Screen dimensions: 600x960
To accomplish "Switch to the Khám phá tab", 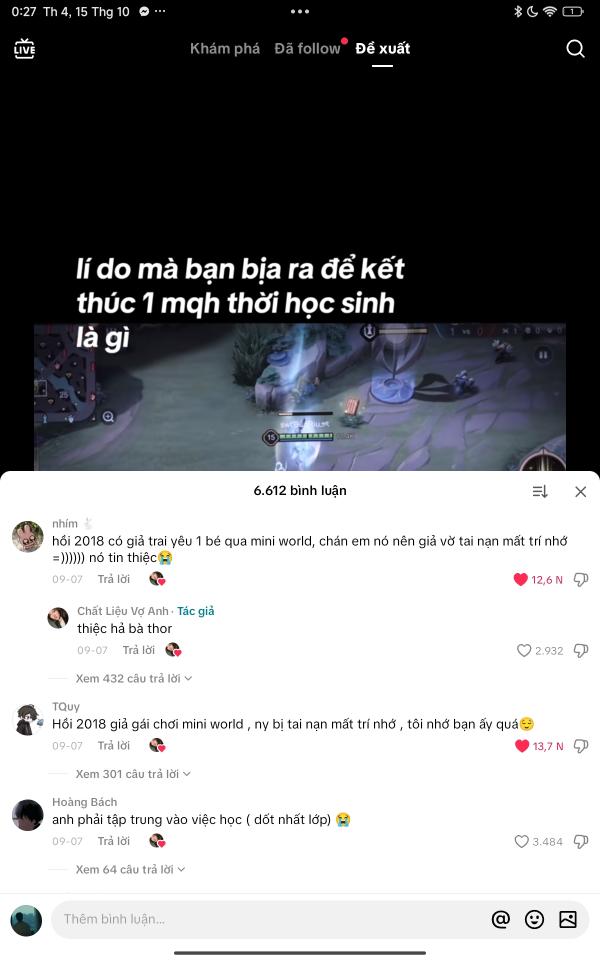I will 225,48.
